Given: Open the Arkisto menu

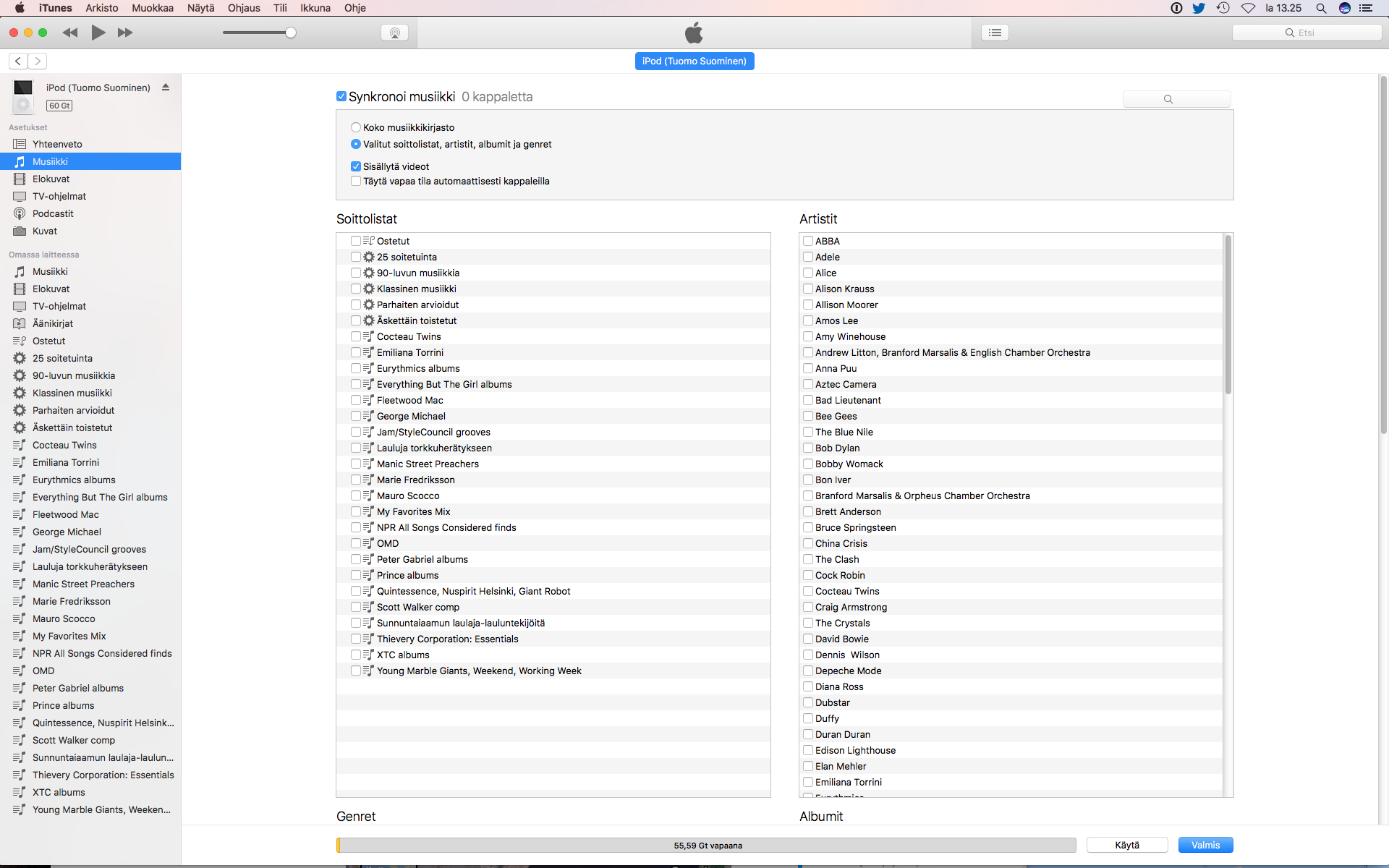Looking at the screenshot, I should pos(101,8).
